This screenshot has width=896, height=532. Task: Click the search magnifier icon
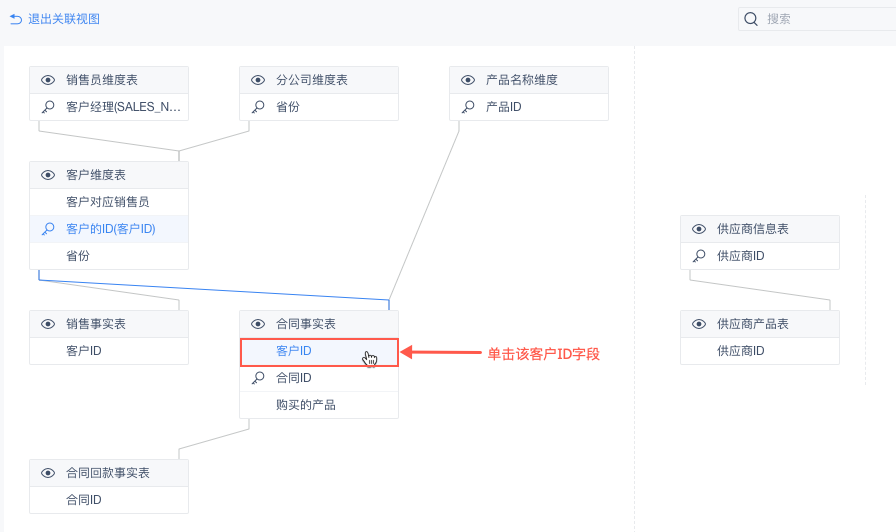tap(751, 19)
